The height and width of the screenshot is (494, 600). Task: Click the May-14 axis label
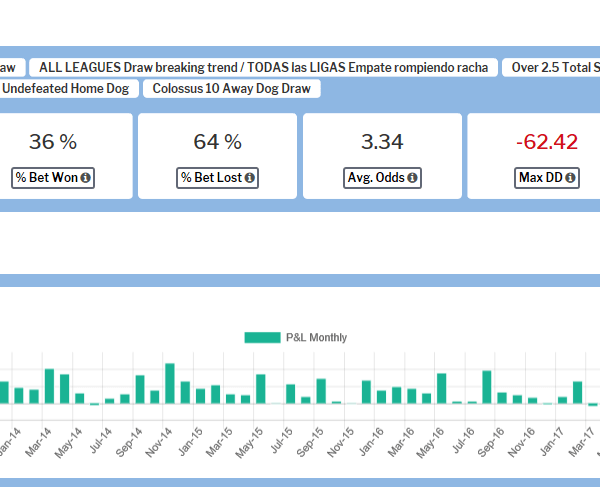[68, 442]
